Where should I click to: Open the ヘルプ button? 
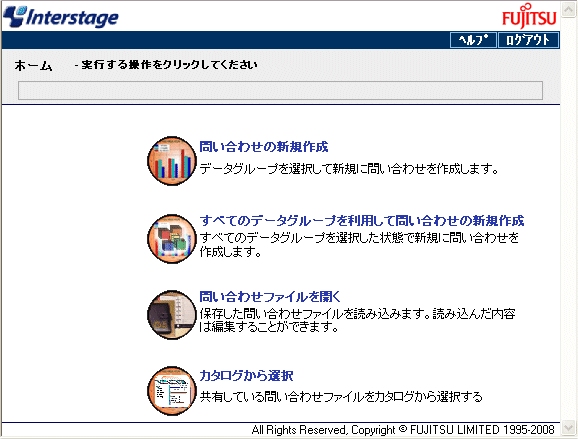coord(473,40)
